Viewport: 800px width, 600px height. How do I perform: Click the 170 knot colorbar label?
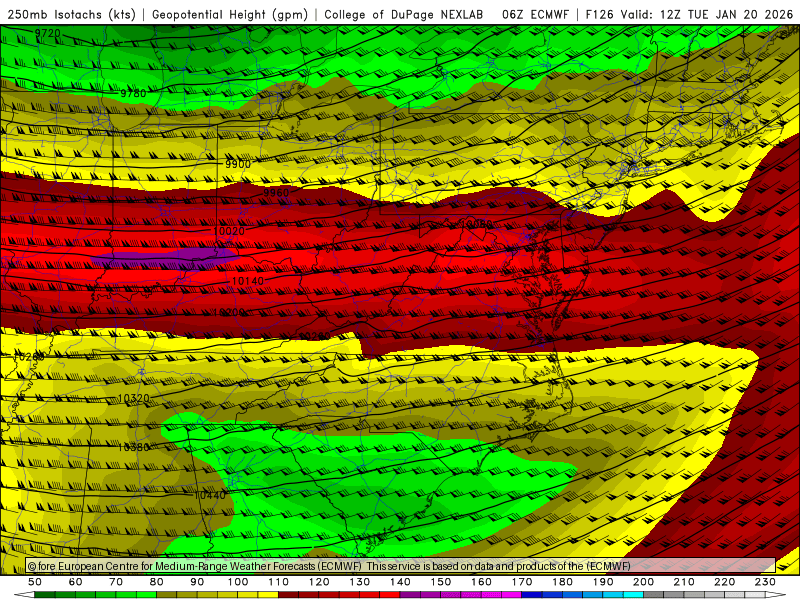click(522, 582)
